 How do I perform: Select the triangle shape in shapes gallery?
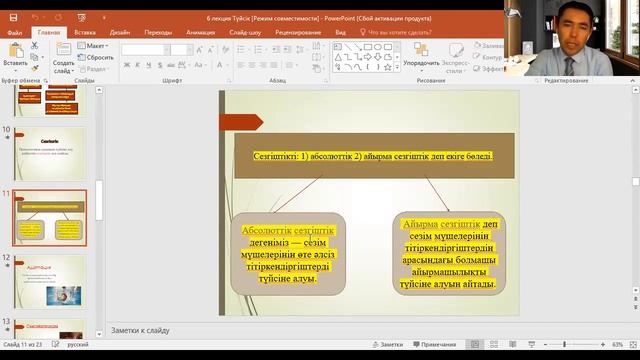pos(338,57)
